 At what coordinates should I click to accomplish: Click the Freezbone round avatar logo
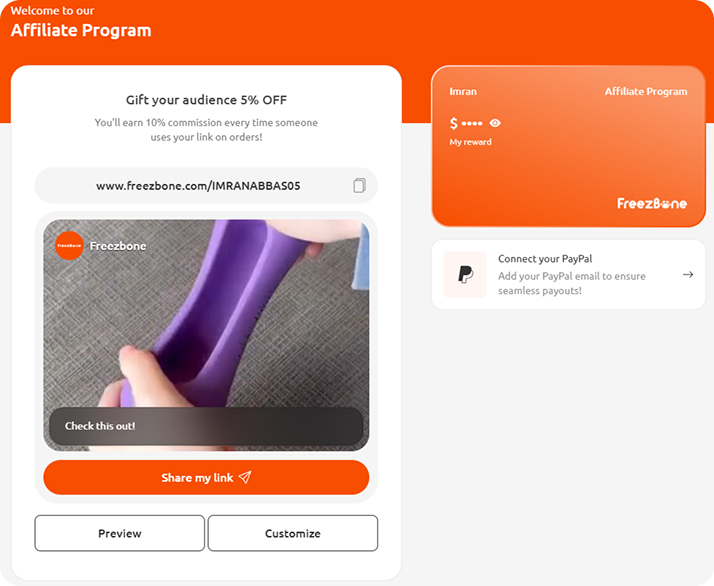pos(69,245)
